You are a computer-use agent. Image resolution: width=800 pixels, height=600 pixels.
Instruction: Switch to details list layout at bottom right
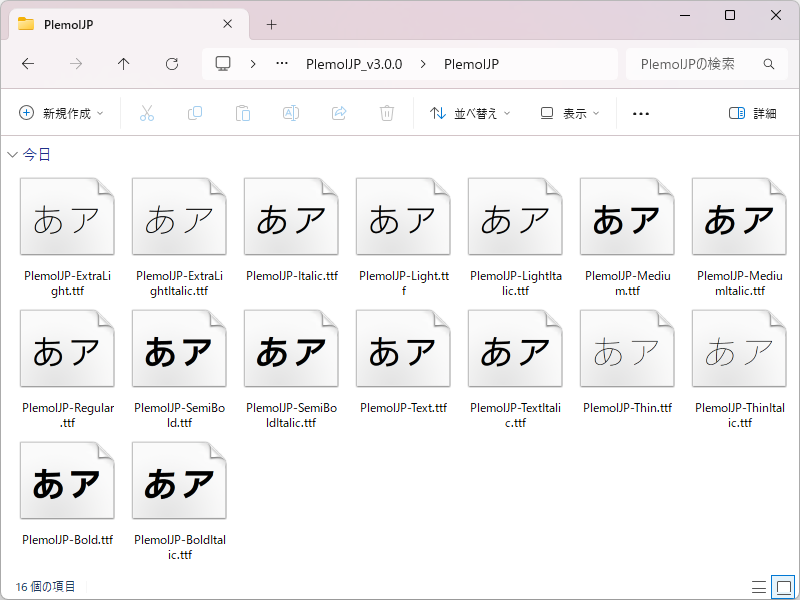click(758, 589)
